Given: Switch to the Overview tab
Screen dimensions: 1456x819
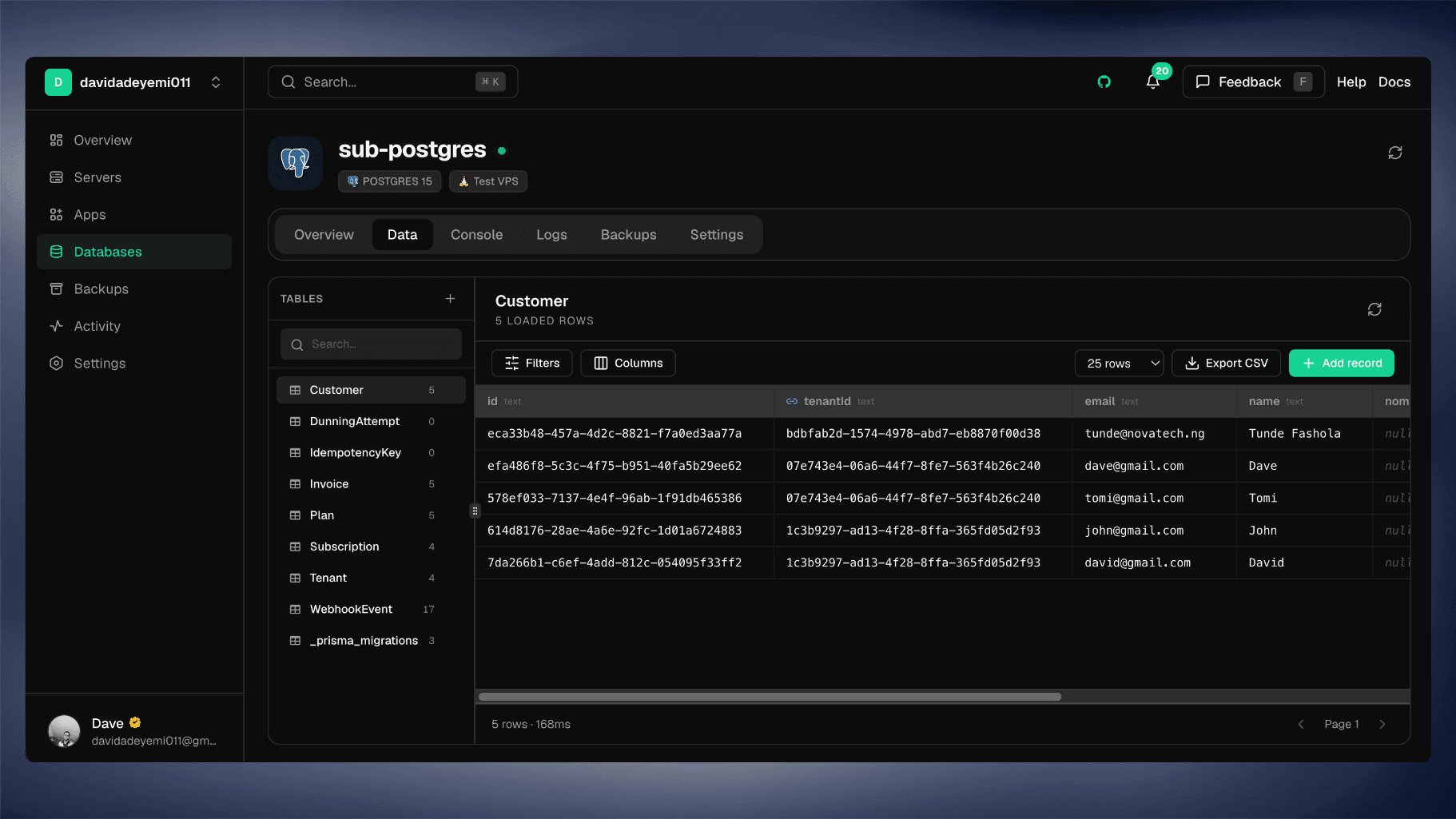Looking at the screenshot, I should (x=324, y=234).
